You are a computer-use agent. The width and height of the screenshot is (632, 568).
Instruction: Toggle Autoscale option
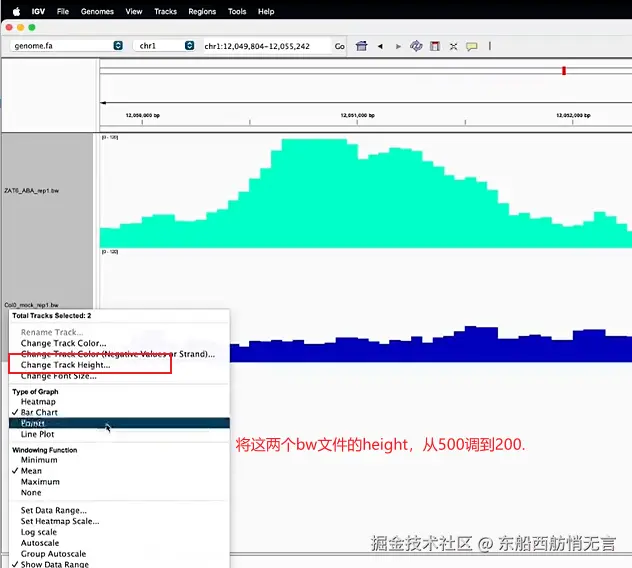point(40,543)
